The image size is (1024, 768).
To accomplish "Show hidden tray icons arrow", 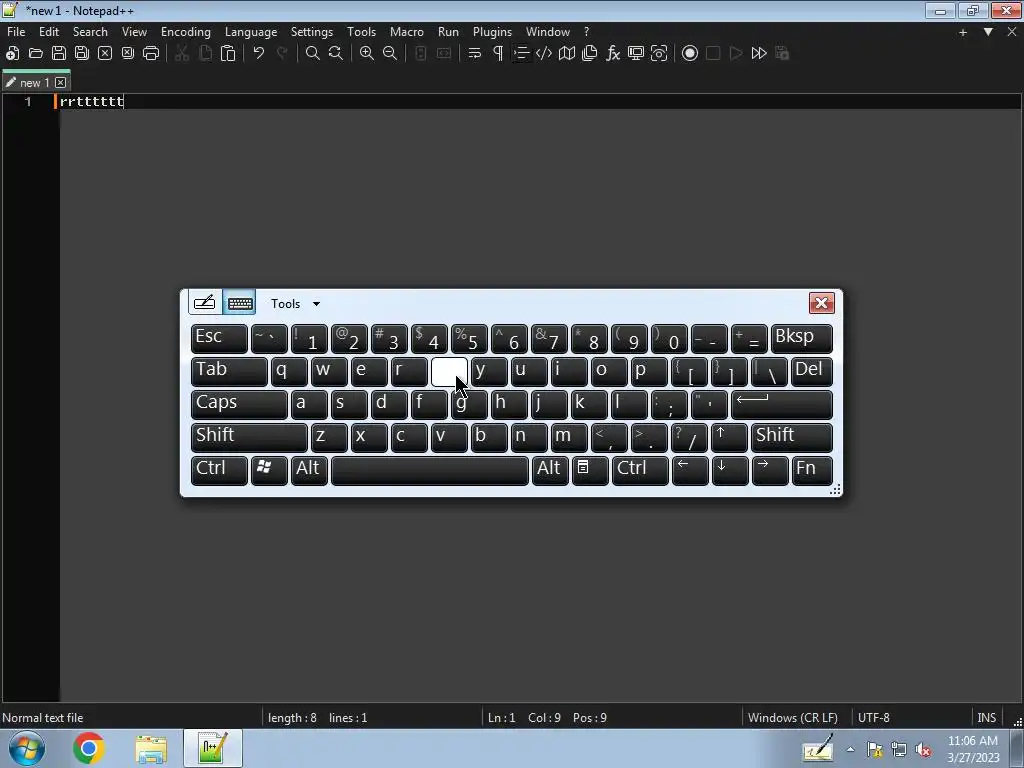I will (850, 749).
